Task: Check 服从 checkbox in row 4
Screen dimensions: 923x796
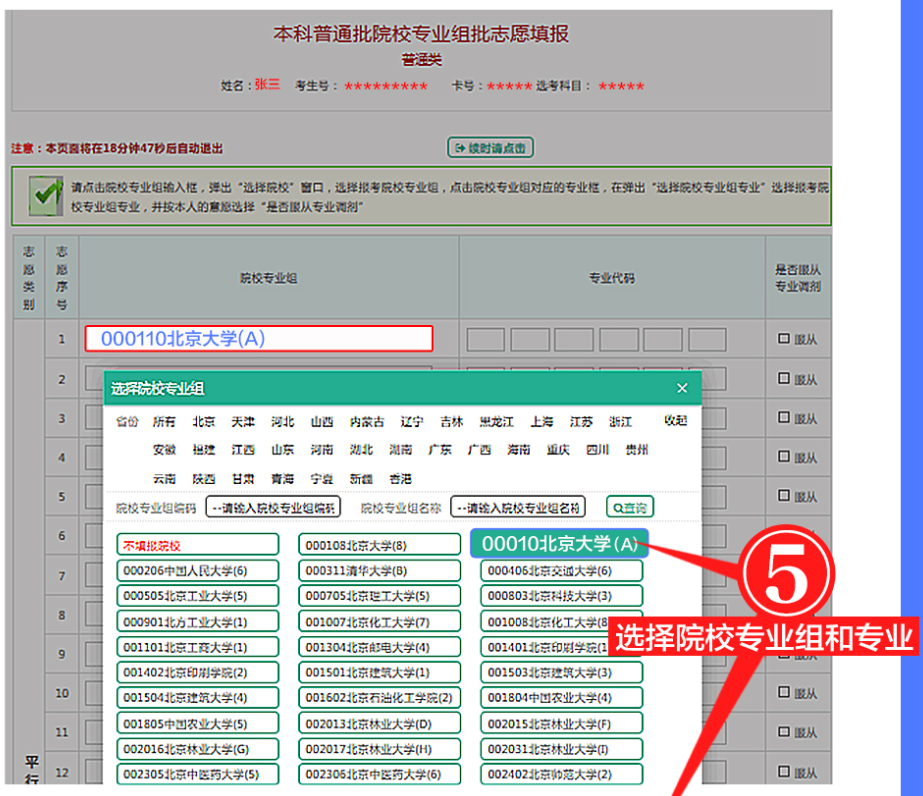Action: (783, 456)
